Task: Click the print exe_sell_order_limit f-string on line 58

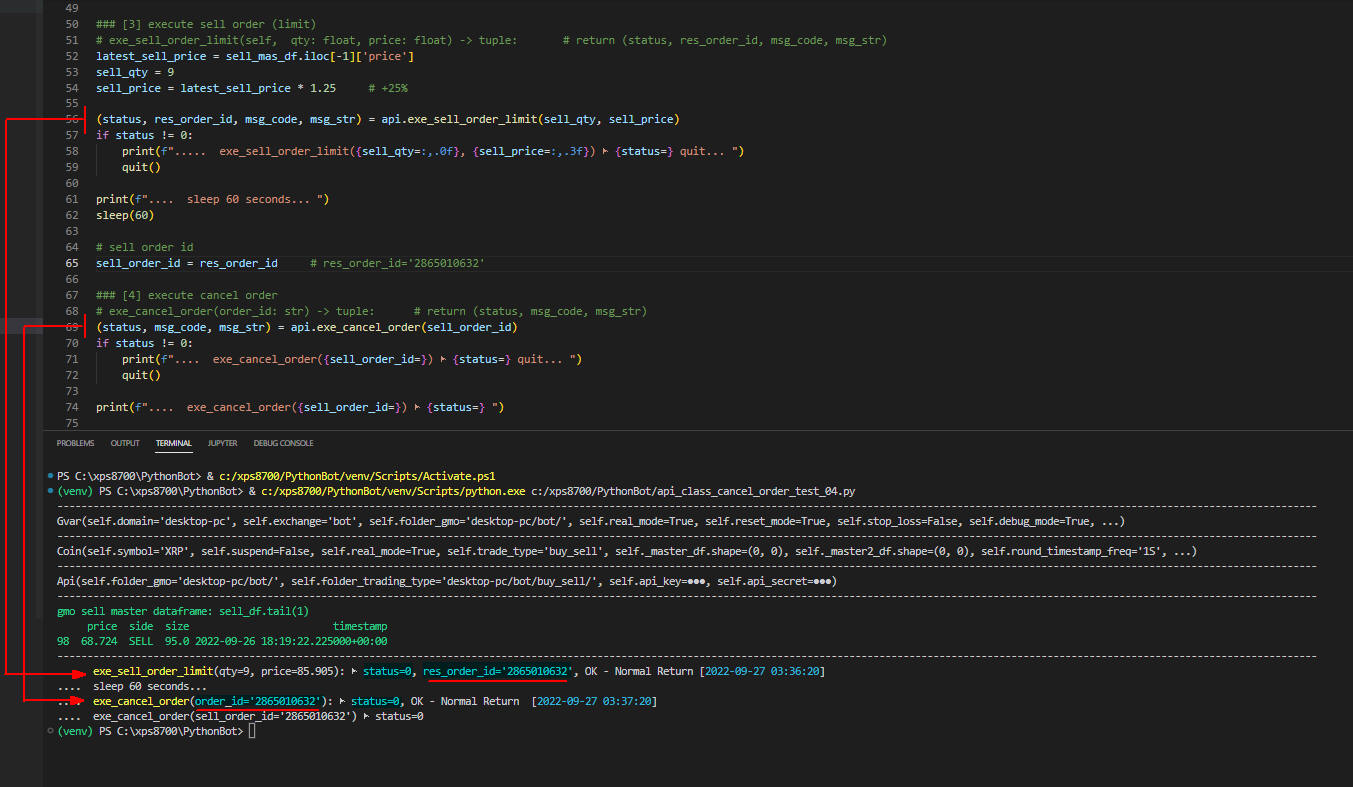Action: 433,152
